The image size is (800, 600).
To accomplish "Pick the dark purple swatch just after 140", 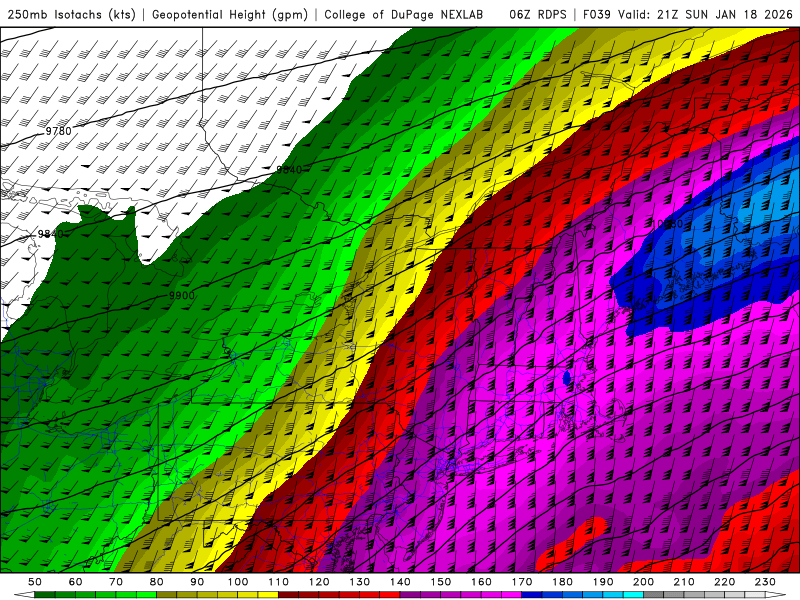I will (x=410, y=595).
